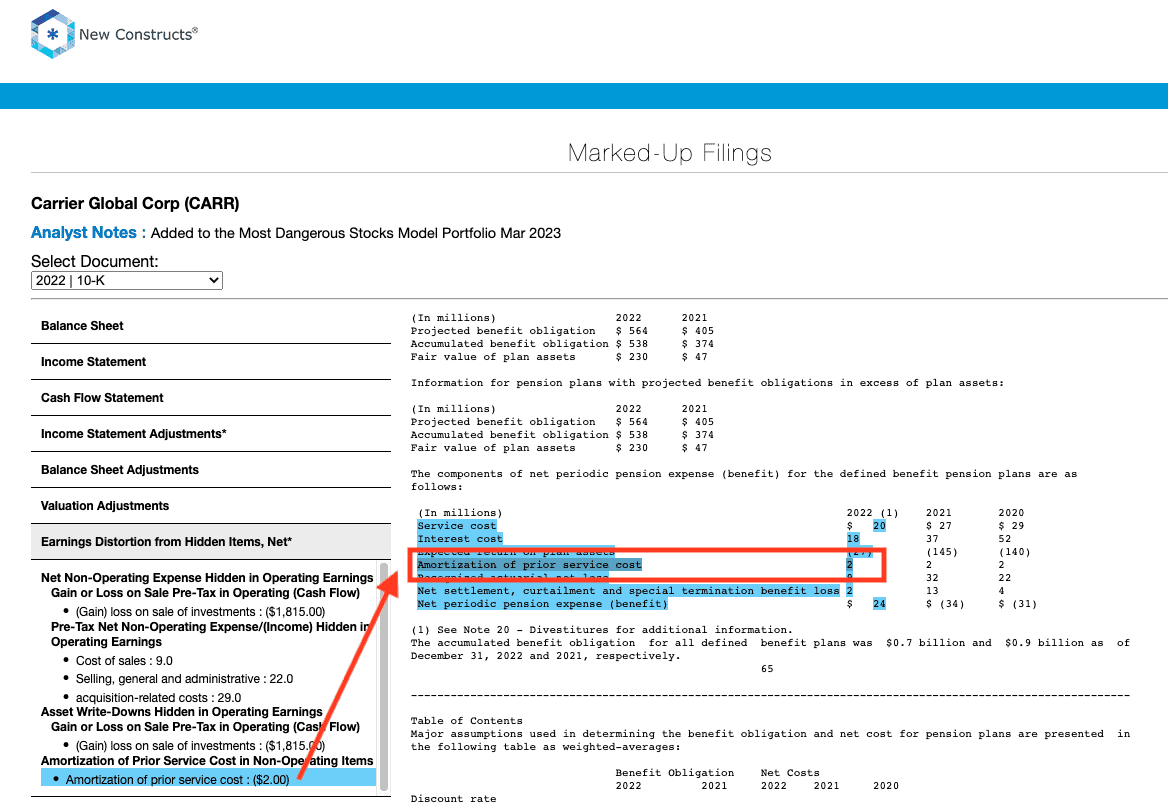Select Amortization of prior service cost : ($2.00) item
Screen dimensions: 1168x803
click(x=177, y=779)
